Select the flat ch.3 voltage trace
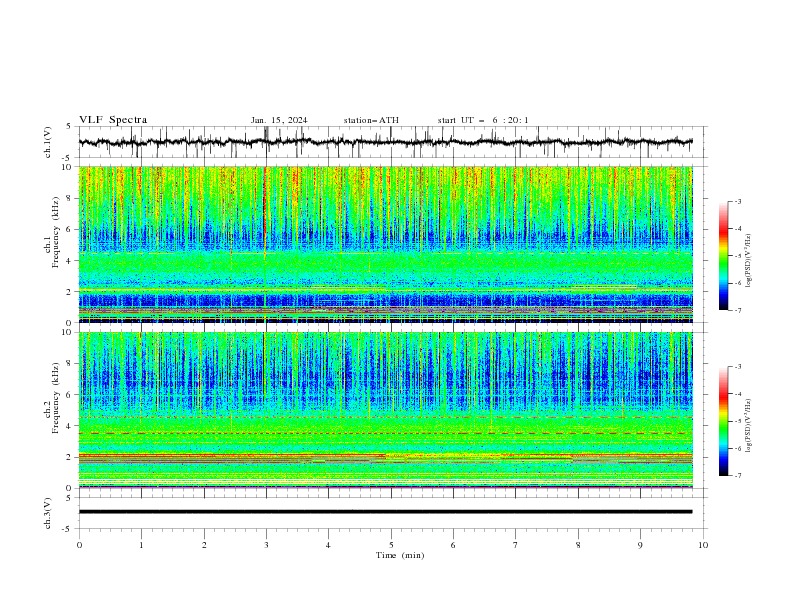This screenshot has height=612, width=792. point(385,512)
